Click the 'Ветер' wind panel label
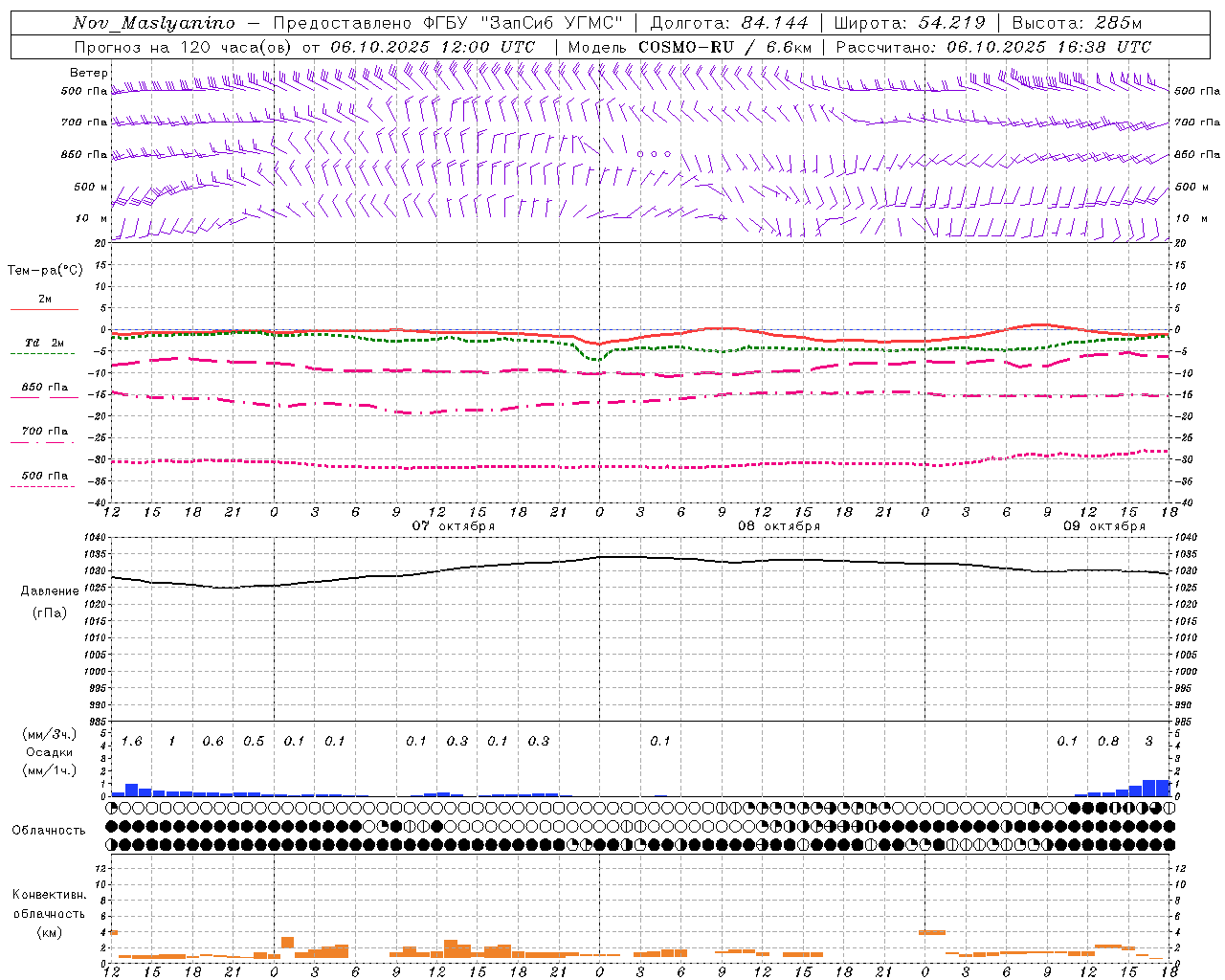1225x980 pixels. point(89,73)
